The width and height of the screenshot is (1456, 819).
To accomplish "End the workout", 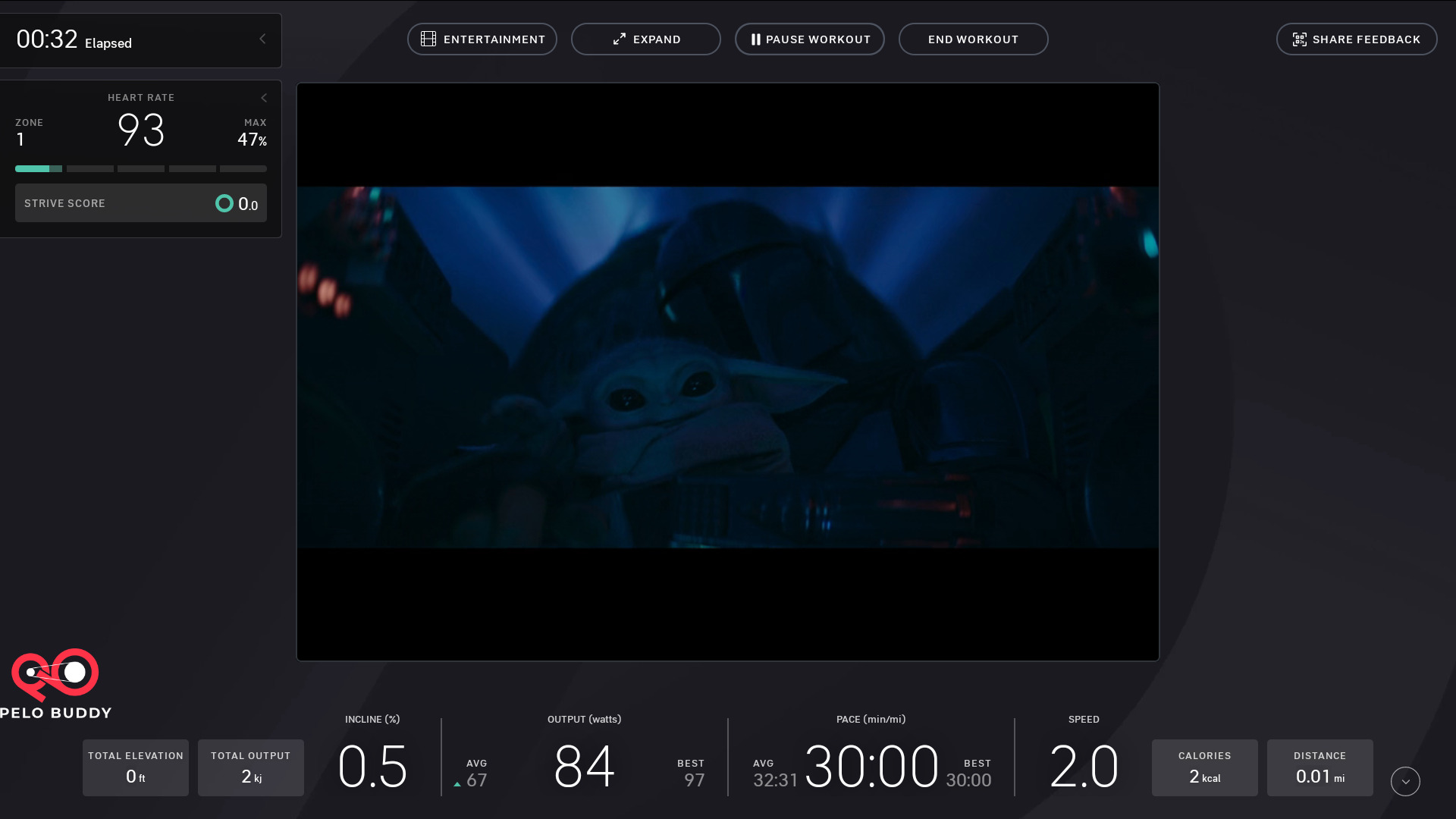I will 973,39.
